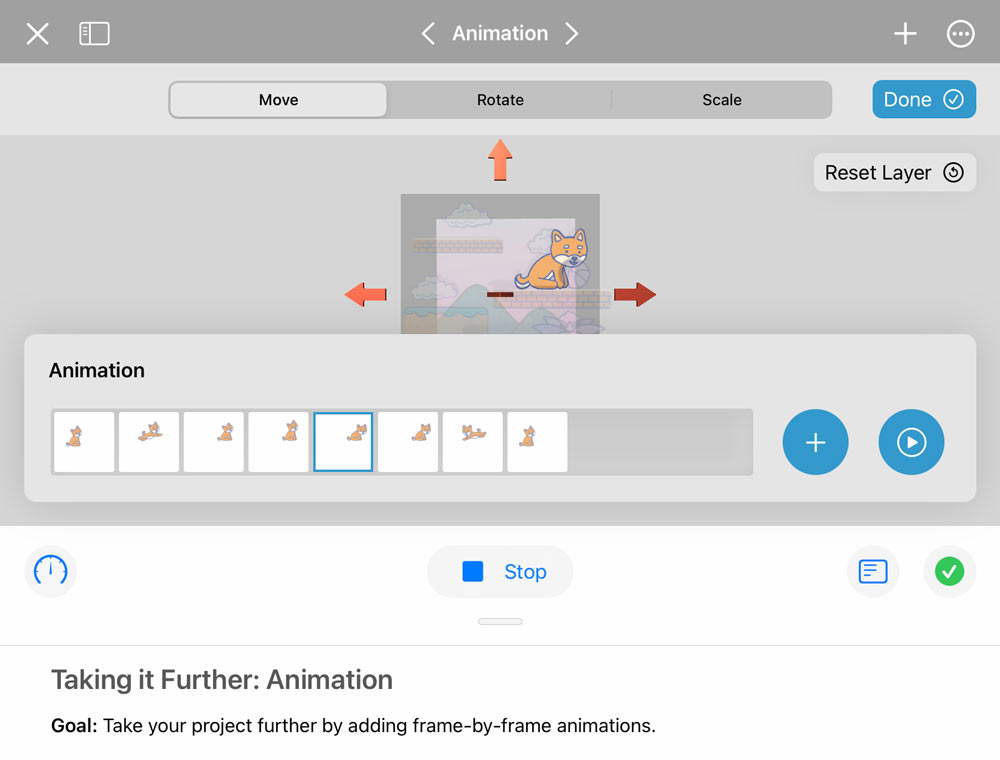Open the more options ellipsis menu
The width and height of the screenshot is (1000, 760).
pyautogui.click(x=960, y=34)
